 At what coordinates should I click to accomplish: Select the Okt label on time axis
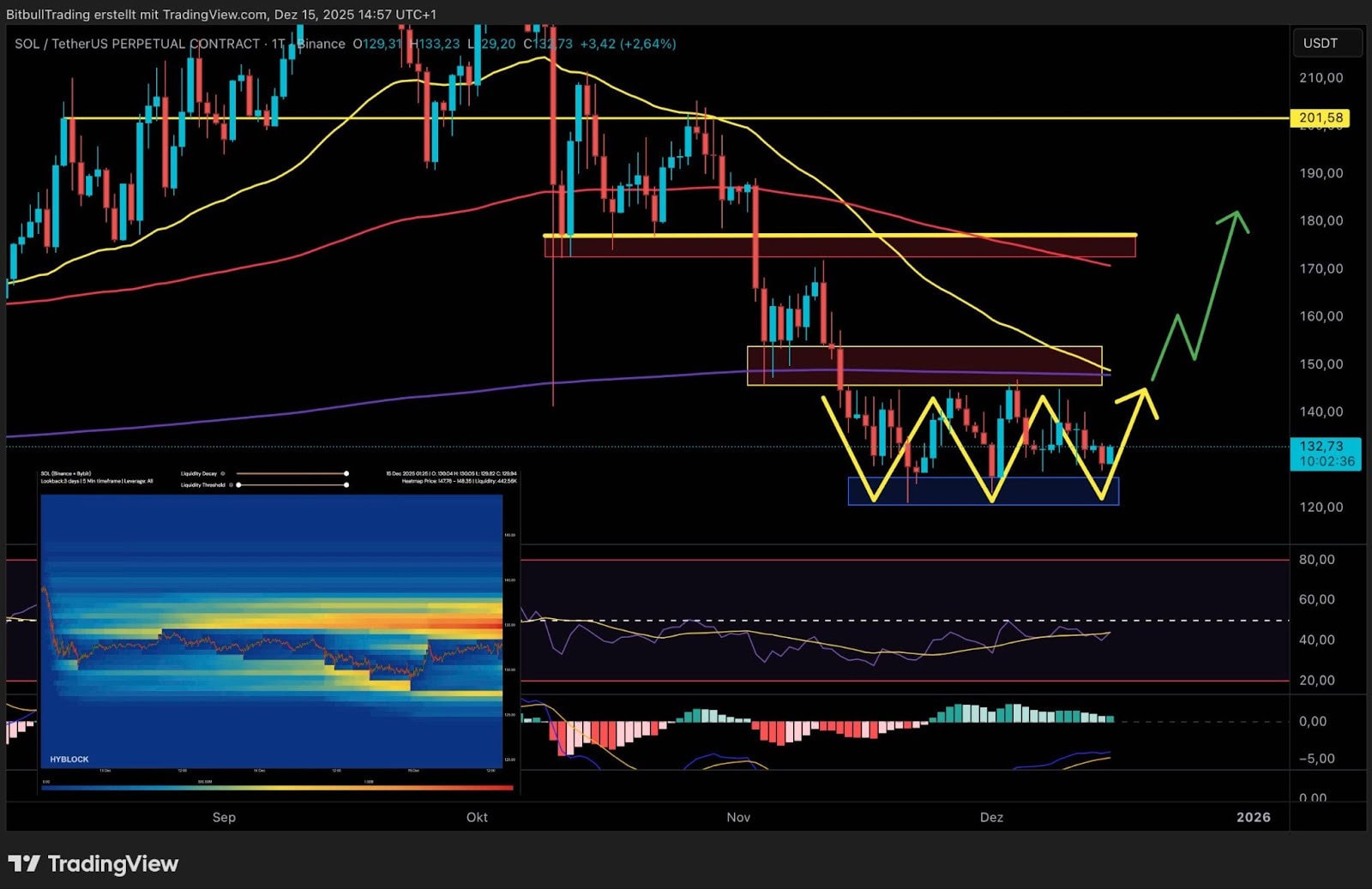[477, 817]
